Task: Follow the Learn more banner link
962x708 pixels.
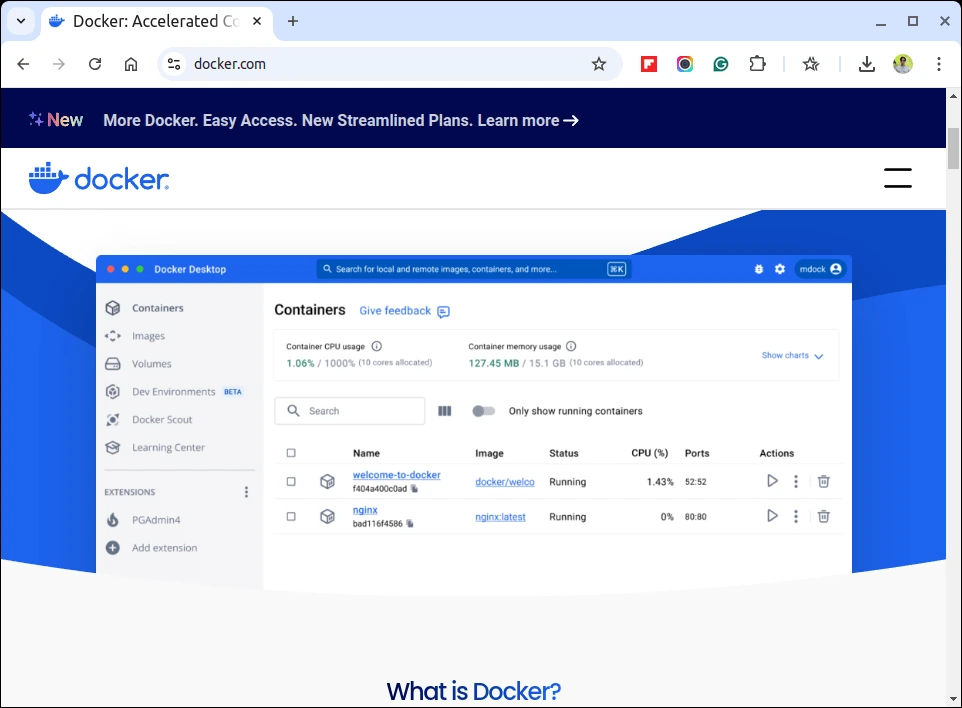Action: click(x=528, y=120)
